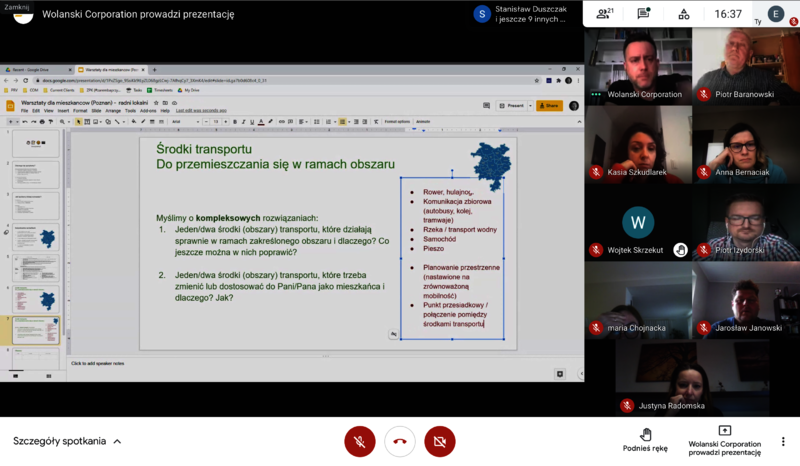Click the Line tool icon

coord(117,121)
